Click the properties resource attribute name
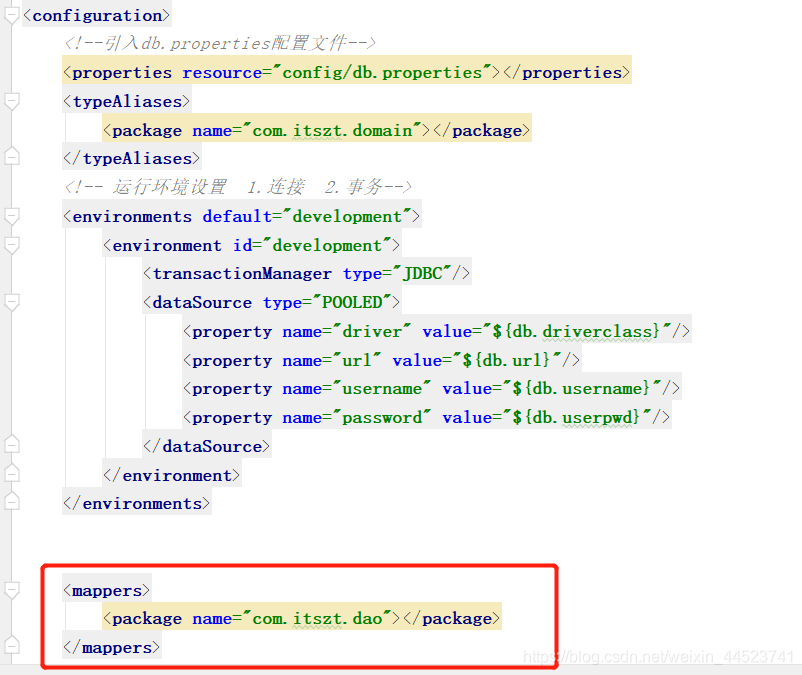 point(222,73)
